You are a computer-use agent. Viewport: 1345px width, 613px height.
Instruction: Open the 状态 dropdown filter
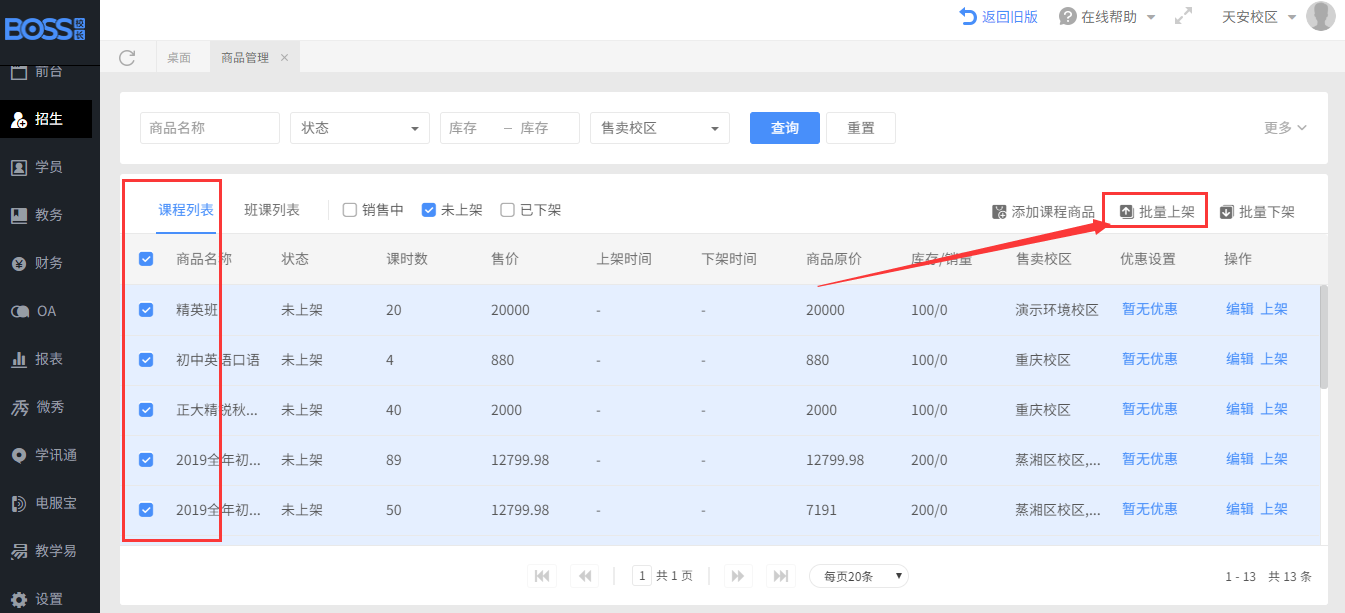point(360,128)
